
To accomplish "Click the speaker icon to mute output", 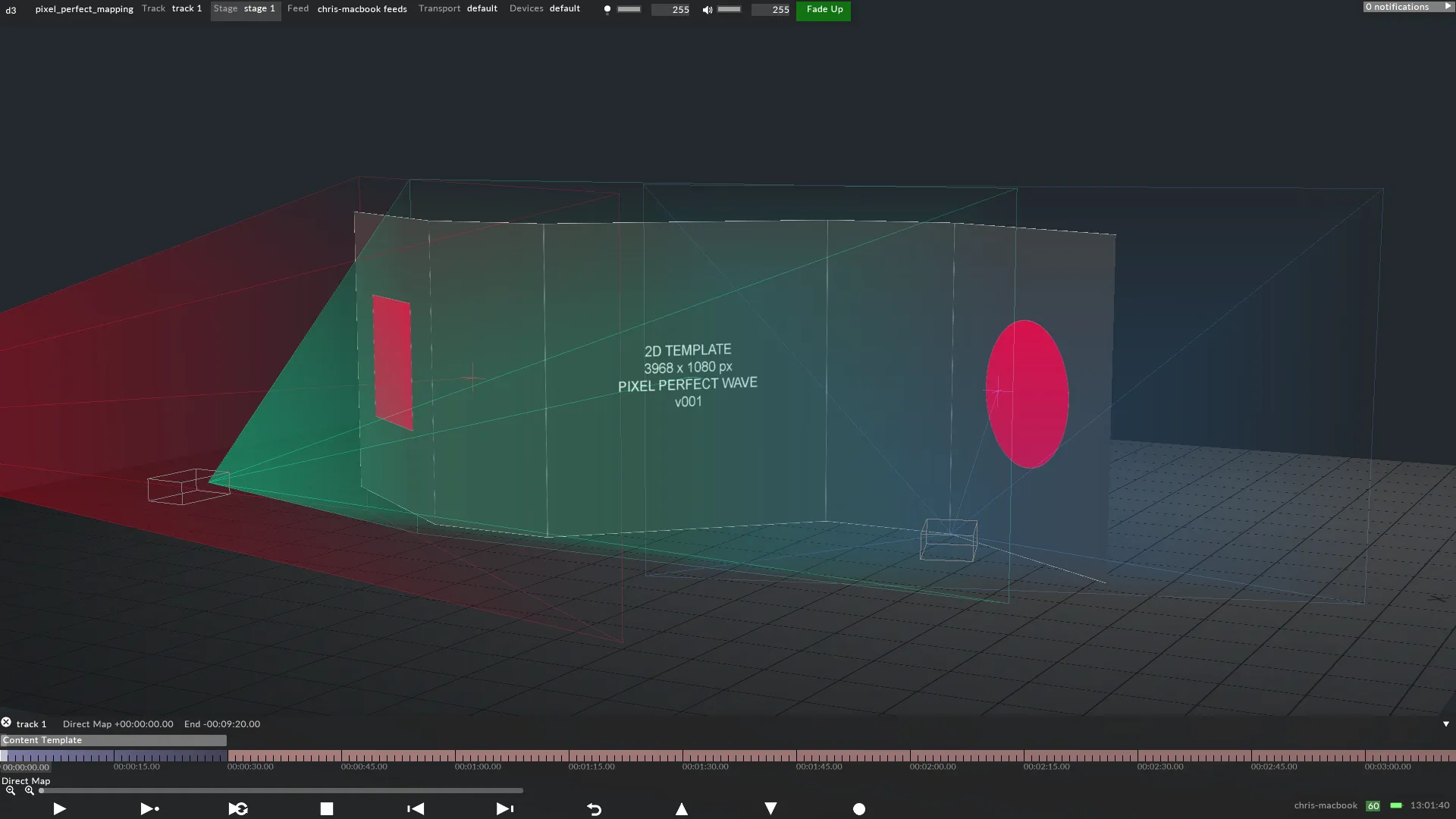I will click(706, 9).
